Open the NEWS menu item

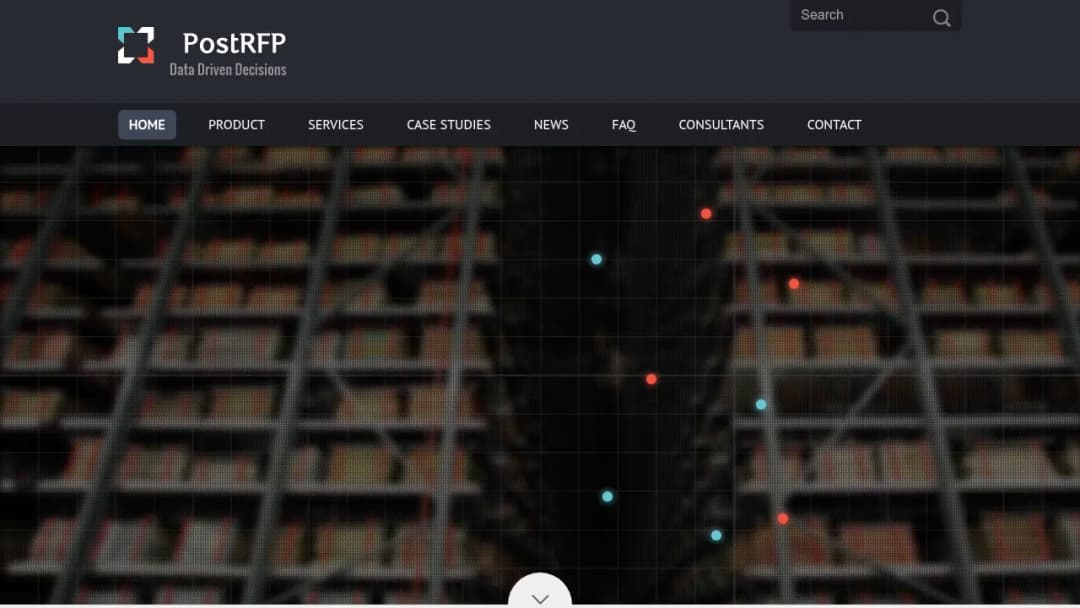[551, 125]
